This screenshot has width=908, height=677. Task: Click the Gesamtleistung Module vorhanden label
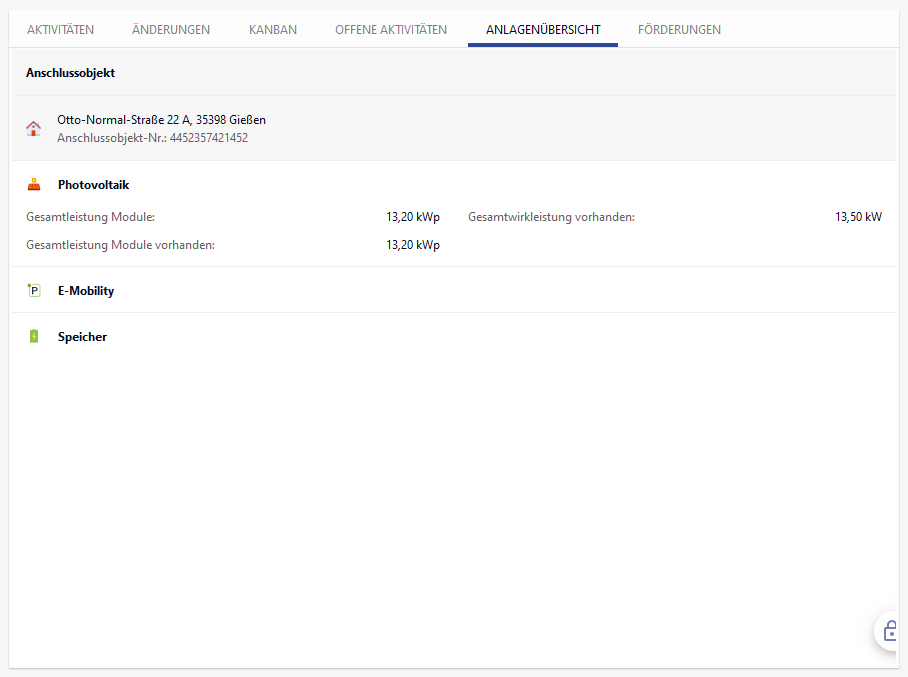[120, 245]
